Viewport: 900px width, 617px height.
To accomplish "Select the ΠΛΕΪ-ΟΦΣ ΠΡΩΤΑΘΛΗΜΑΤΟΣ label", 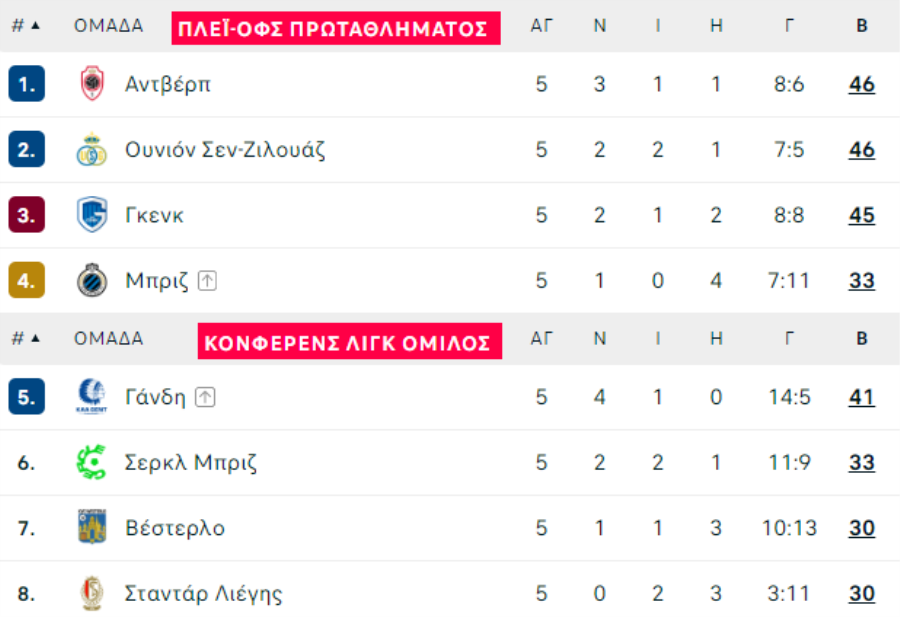I will coord(336,28).
